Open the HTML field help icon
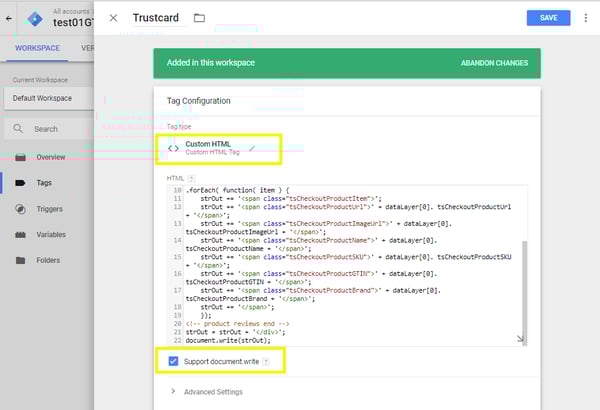 [x=191, y=178]
